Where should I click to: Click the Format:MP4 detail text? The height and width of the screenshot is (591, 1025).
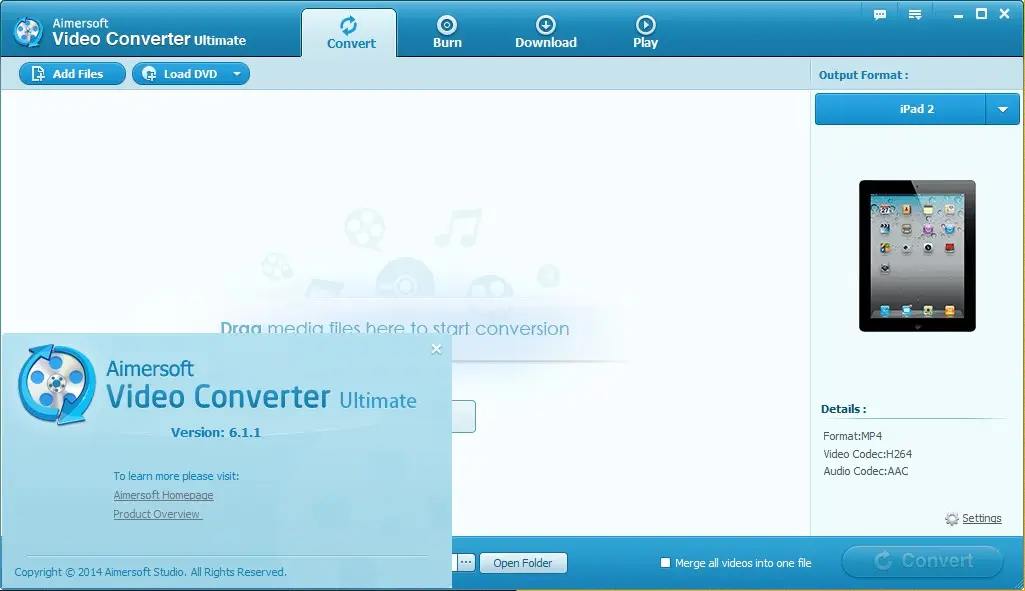(852, 436)
